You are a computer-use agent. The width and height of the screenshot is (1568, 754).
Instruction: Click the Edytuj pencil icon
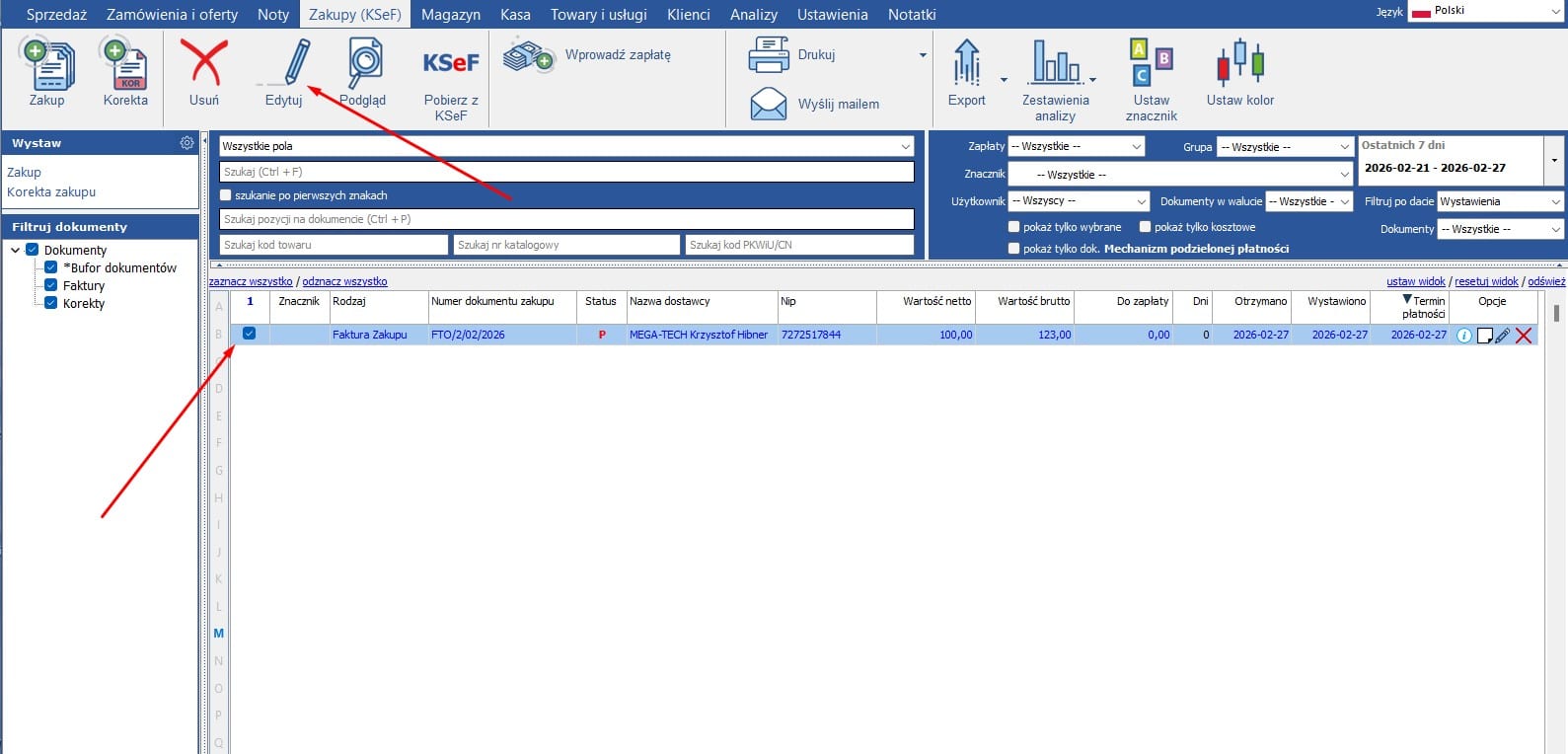pos(295,63)
